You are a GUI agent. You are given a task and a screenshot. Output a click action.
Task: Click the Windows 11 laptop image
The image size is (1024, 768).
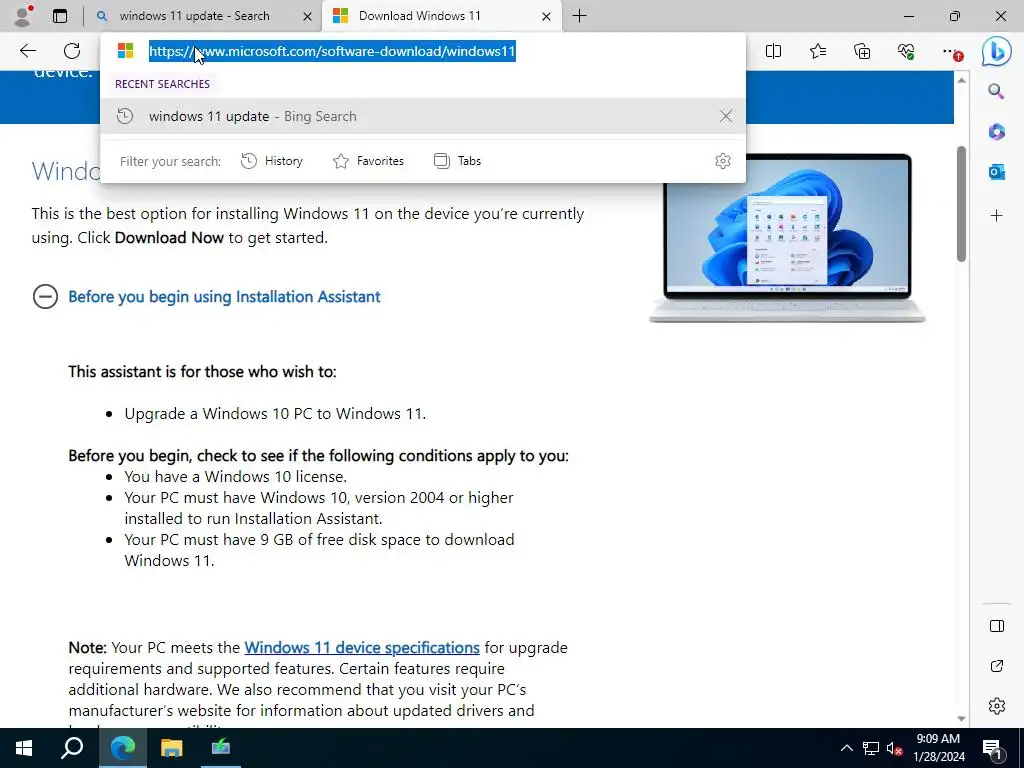[x=787, y=238]
